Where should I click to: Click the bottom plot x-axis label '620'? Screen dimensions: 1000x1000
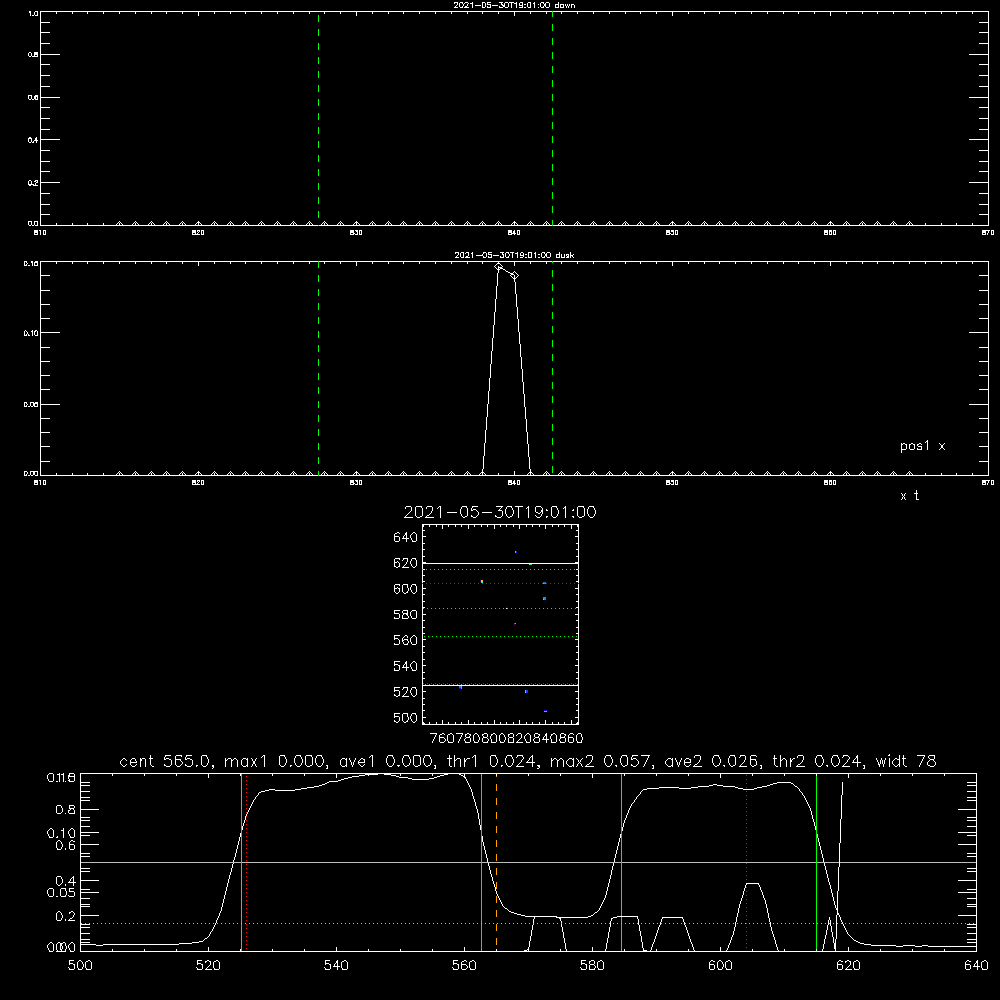click(x=848, y=966)
